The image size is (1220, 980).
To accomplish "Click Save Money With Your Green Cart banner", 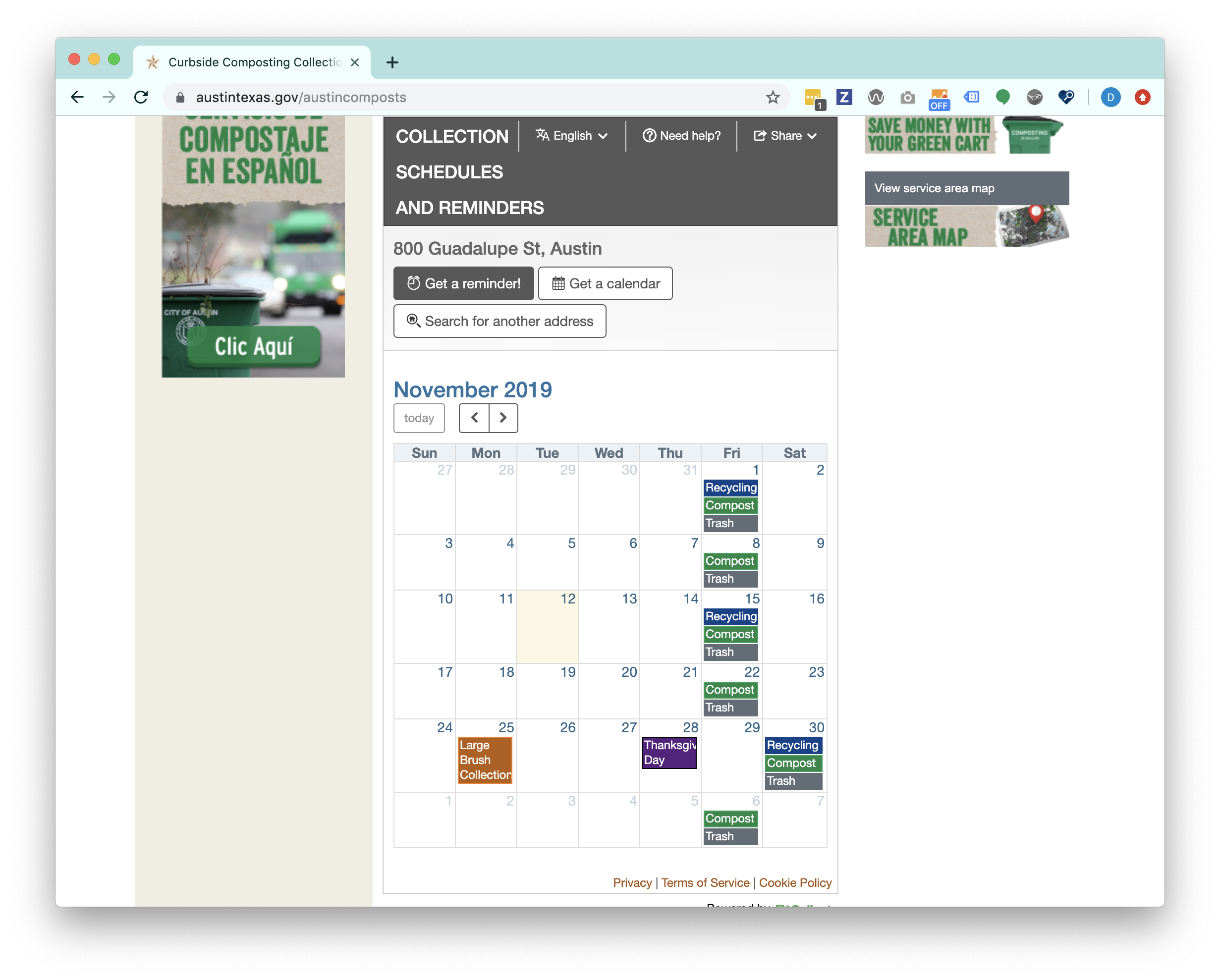I will [964, 135].
